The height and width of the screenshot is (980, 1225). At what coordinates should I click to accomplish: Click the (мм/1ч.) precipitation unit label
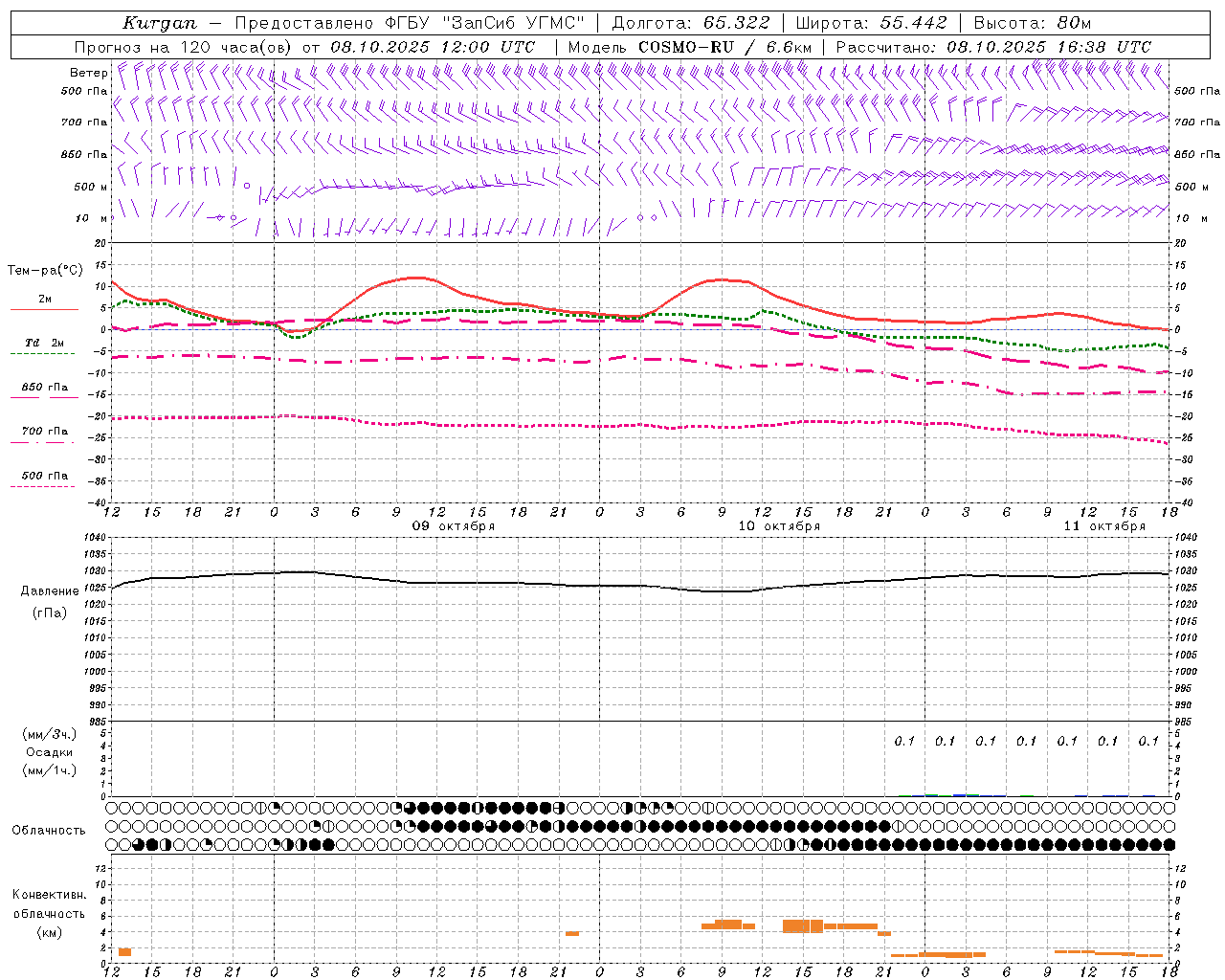[x=50, y=770]
